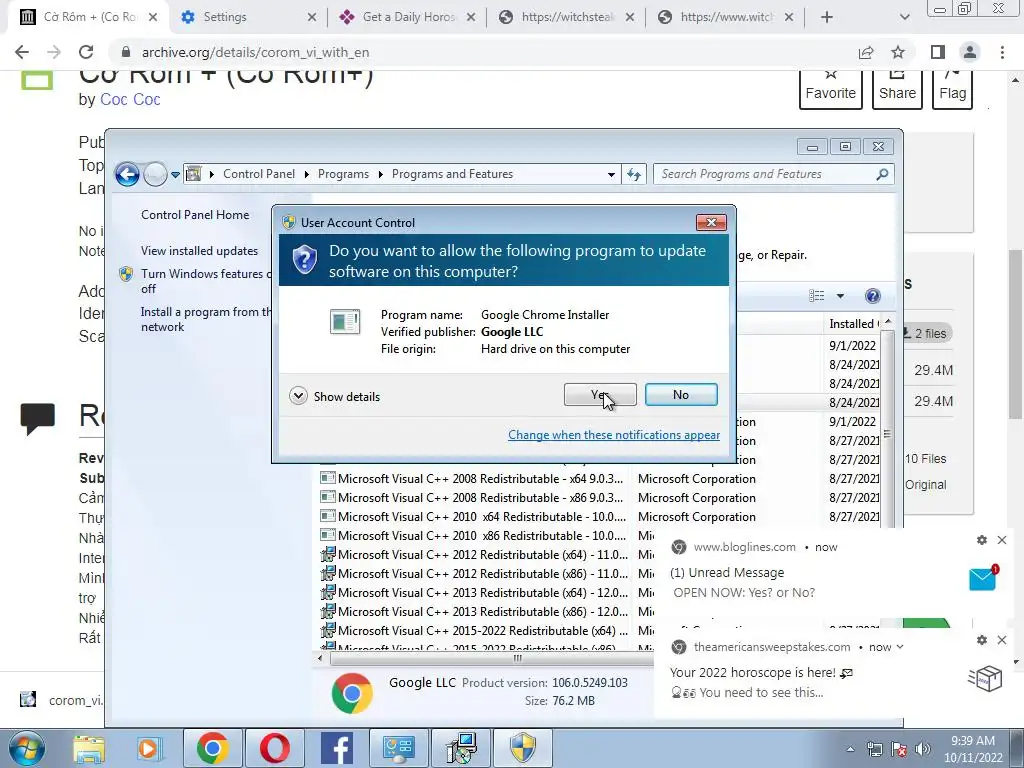Image resolution: width=1024 pixels, height=768 pixels.
Task: Share this page icon in address bar
Action: (x=866, y=52)
